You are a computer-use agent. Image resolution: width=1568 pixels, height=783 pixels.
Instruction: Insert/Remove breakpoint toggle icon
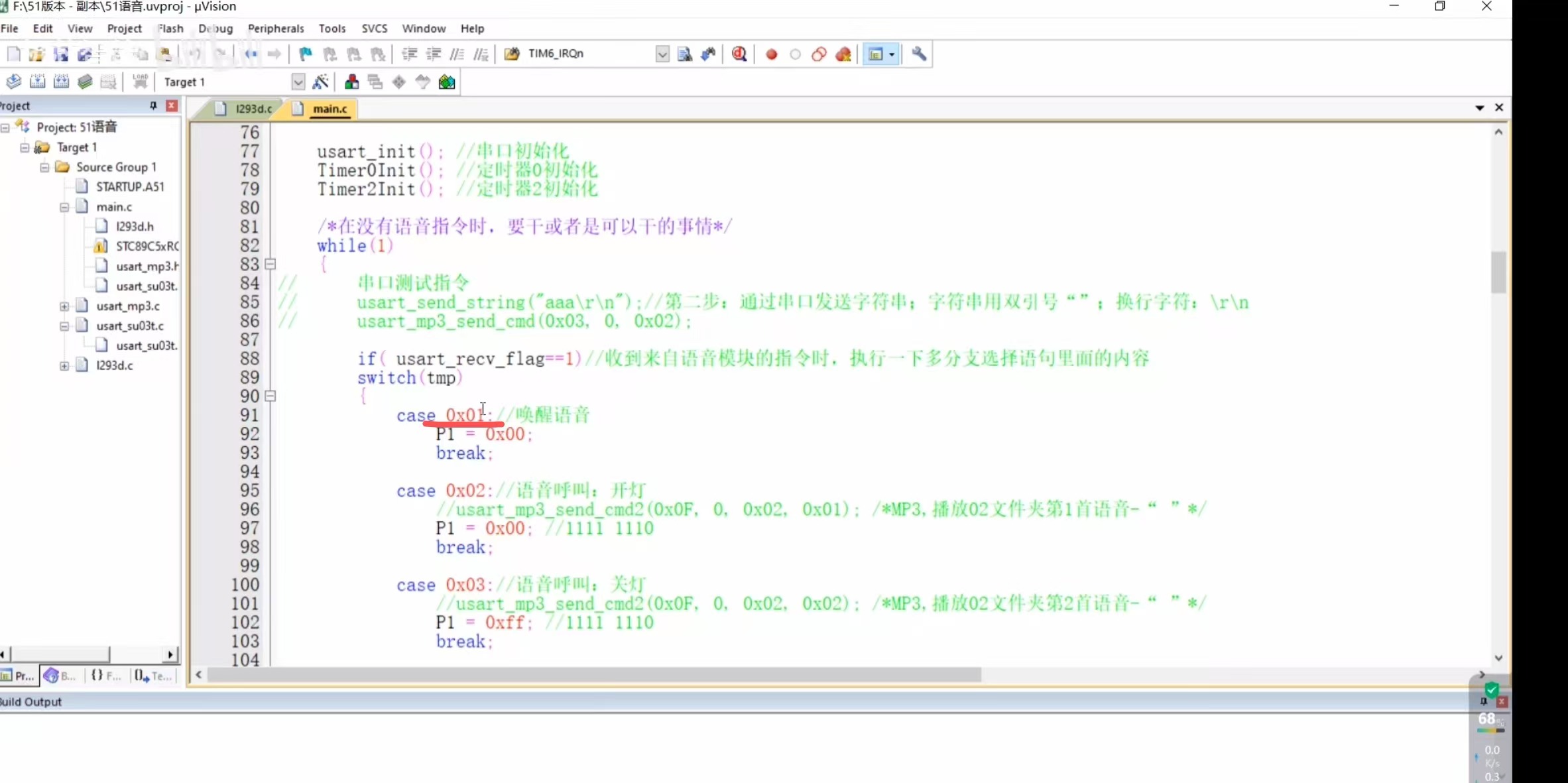click(x=771, y=54)
